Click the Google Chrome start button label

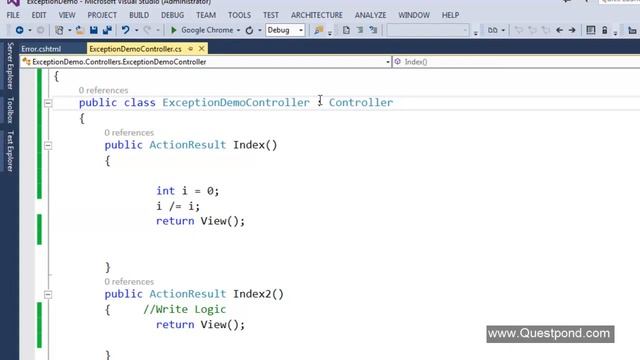pos(207,30)
